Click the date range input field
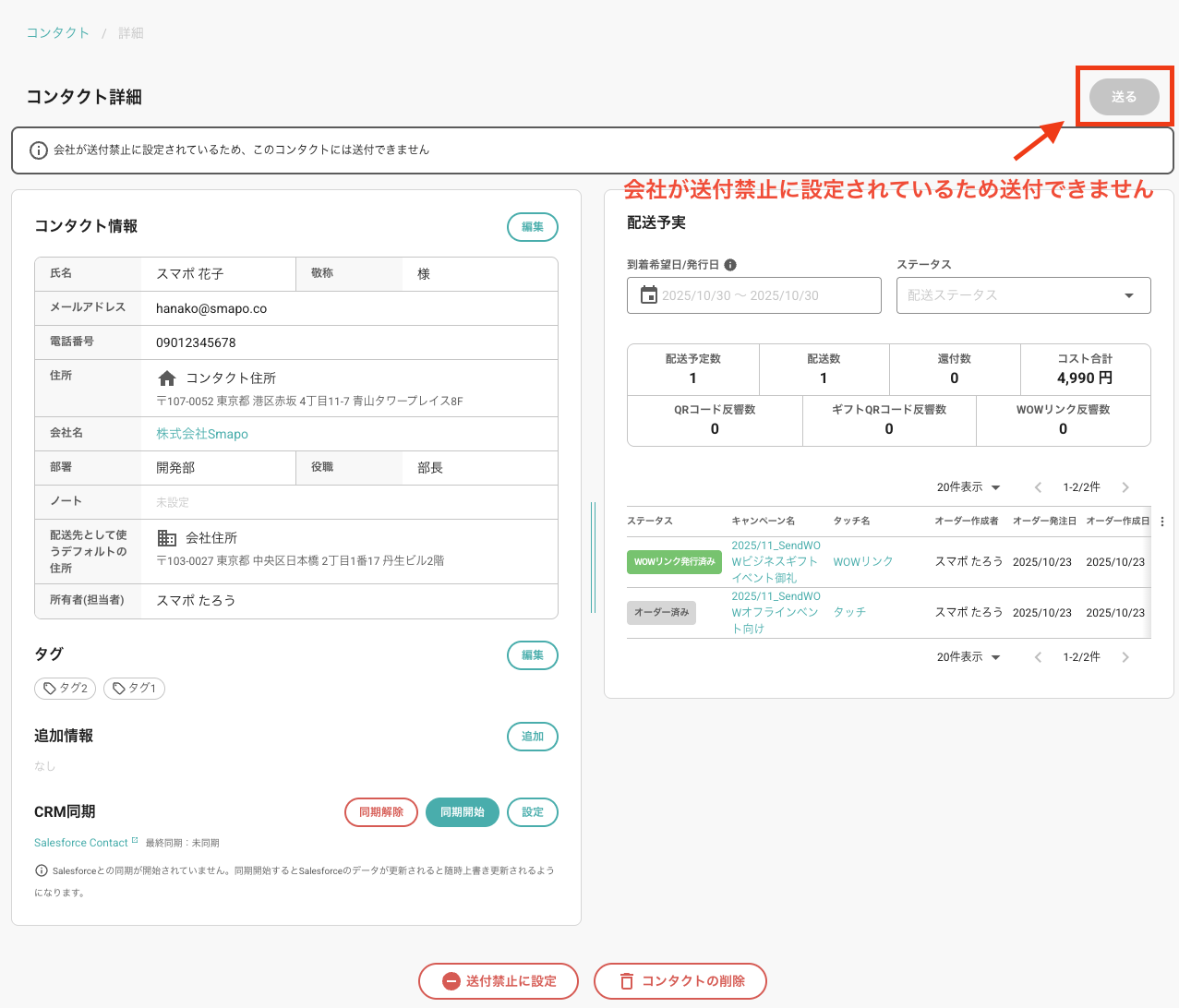Image resolution: width=1179 pixels, height=1008 pixels. click(754, 295)
